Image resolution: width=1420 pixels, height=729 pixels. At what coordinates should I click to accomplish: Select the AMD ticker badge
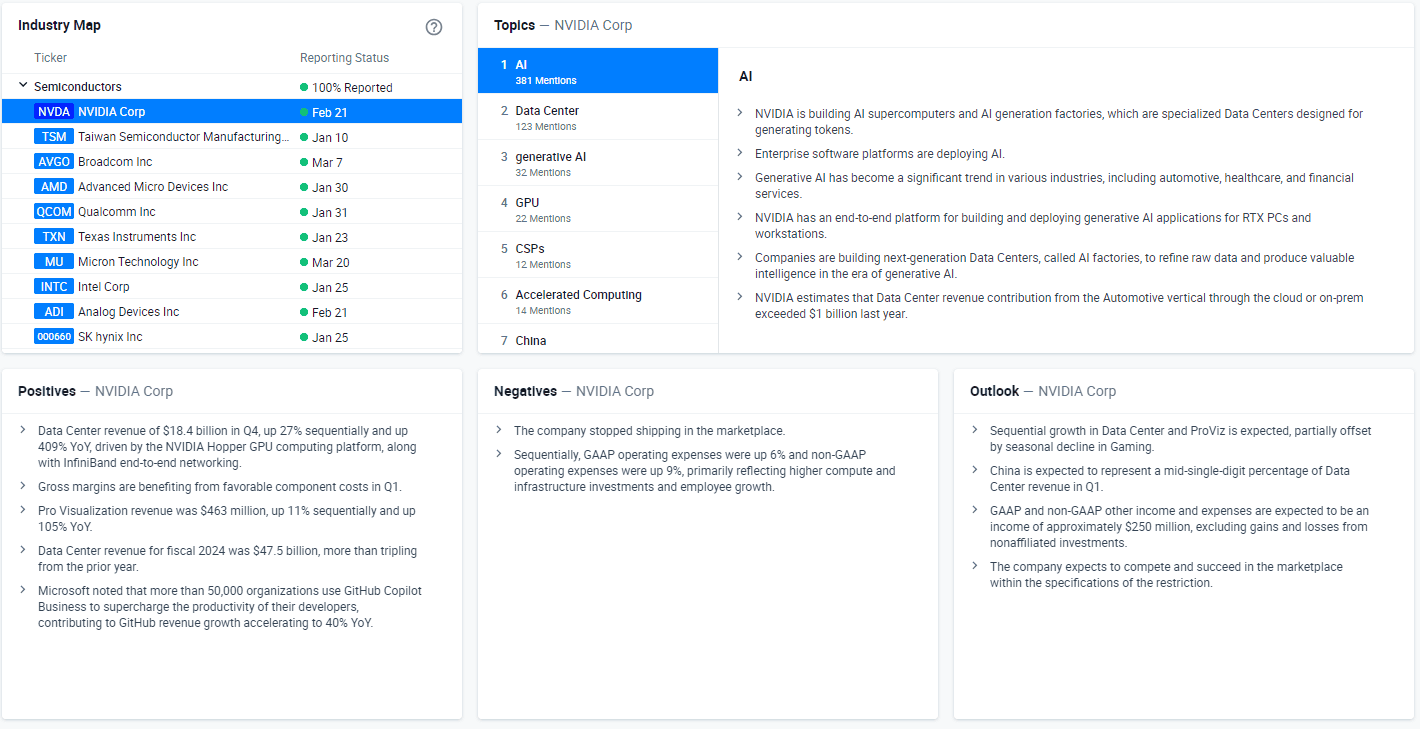point(53,187)
